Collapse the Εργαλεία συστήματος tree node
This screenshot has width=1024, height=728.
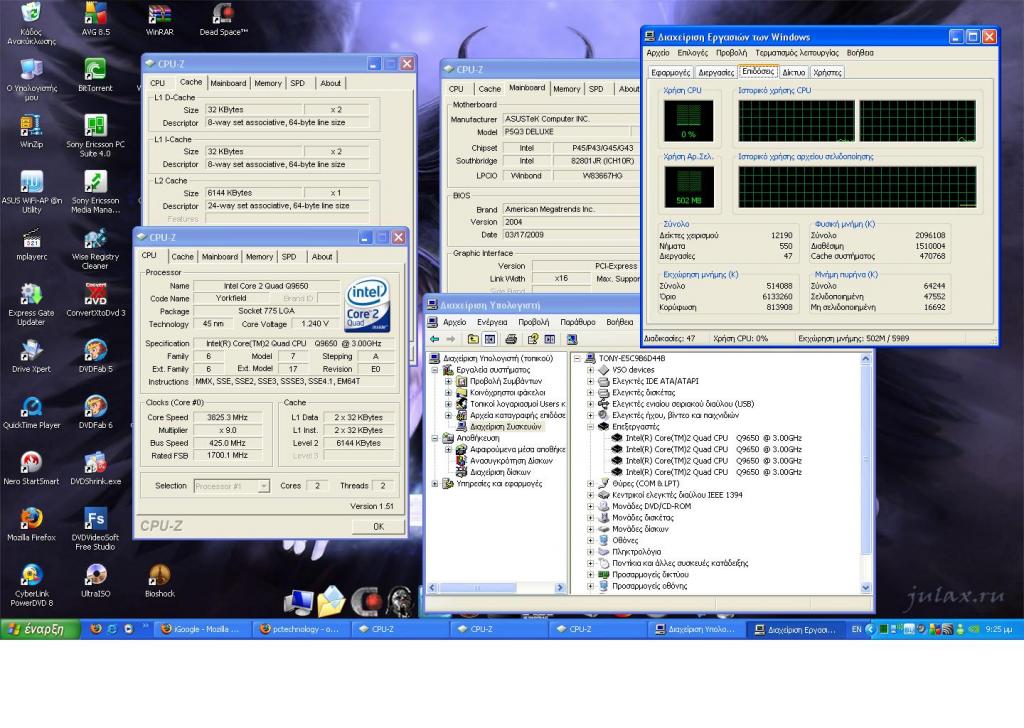[435, 370]
